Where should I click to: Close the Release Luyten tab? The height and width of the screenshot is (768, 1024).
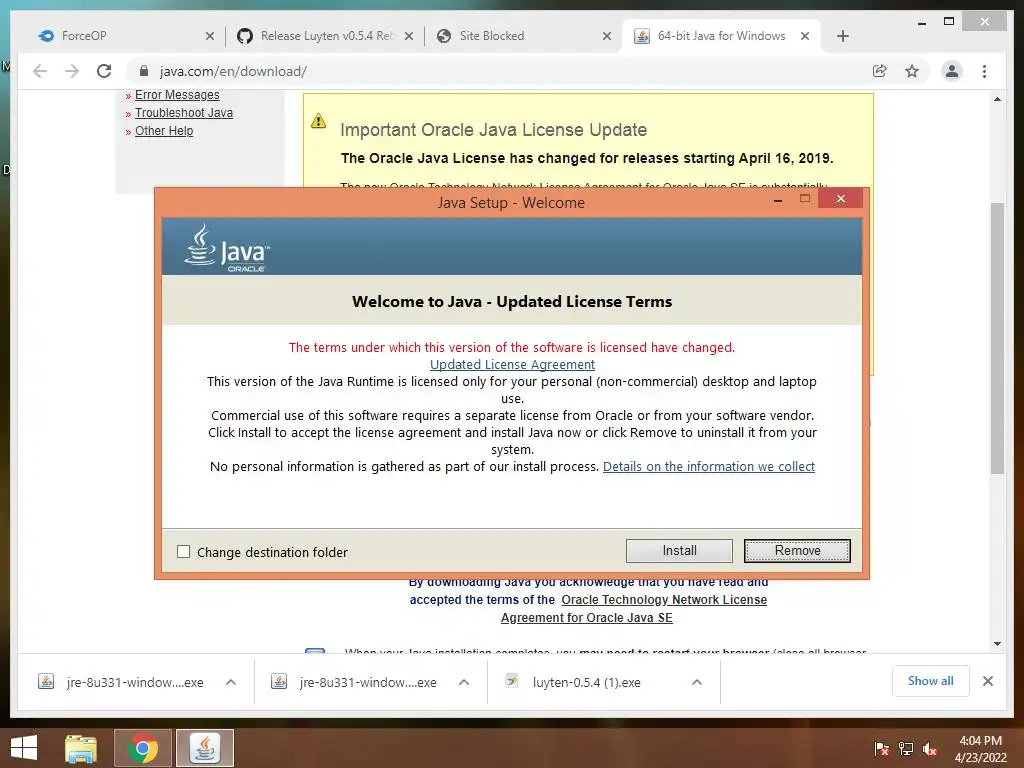tap(409, 36)
